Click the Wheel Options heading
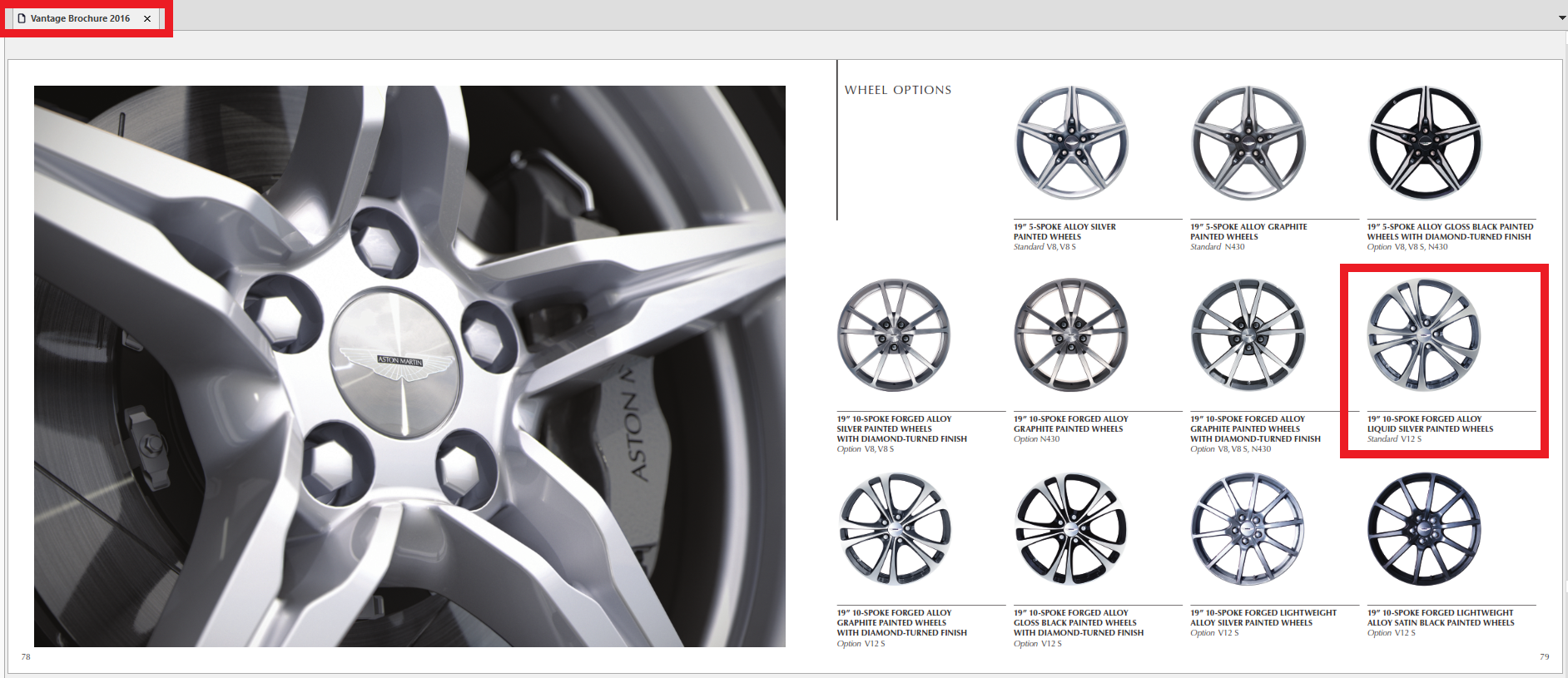This screenshot has width=1568, height=678. click(x=897, y=90)
